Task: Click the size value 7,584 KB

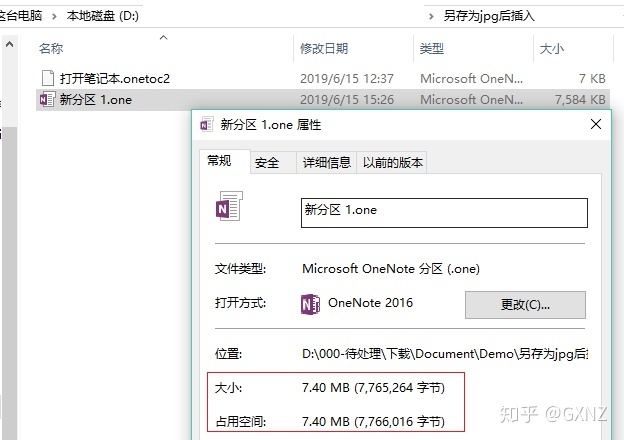Action: pyautogui.click(x=580, y=99)
